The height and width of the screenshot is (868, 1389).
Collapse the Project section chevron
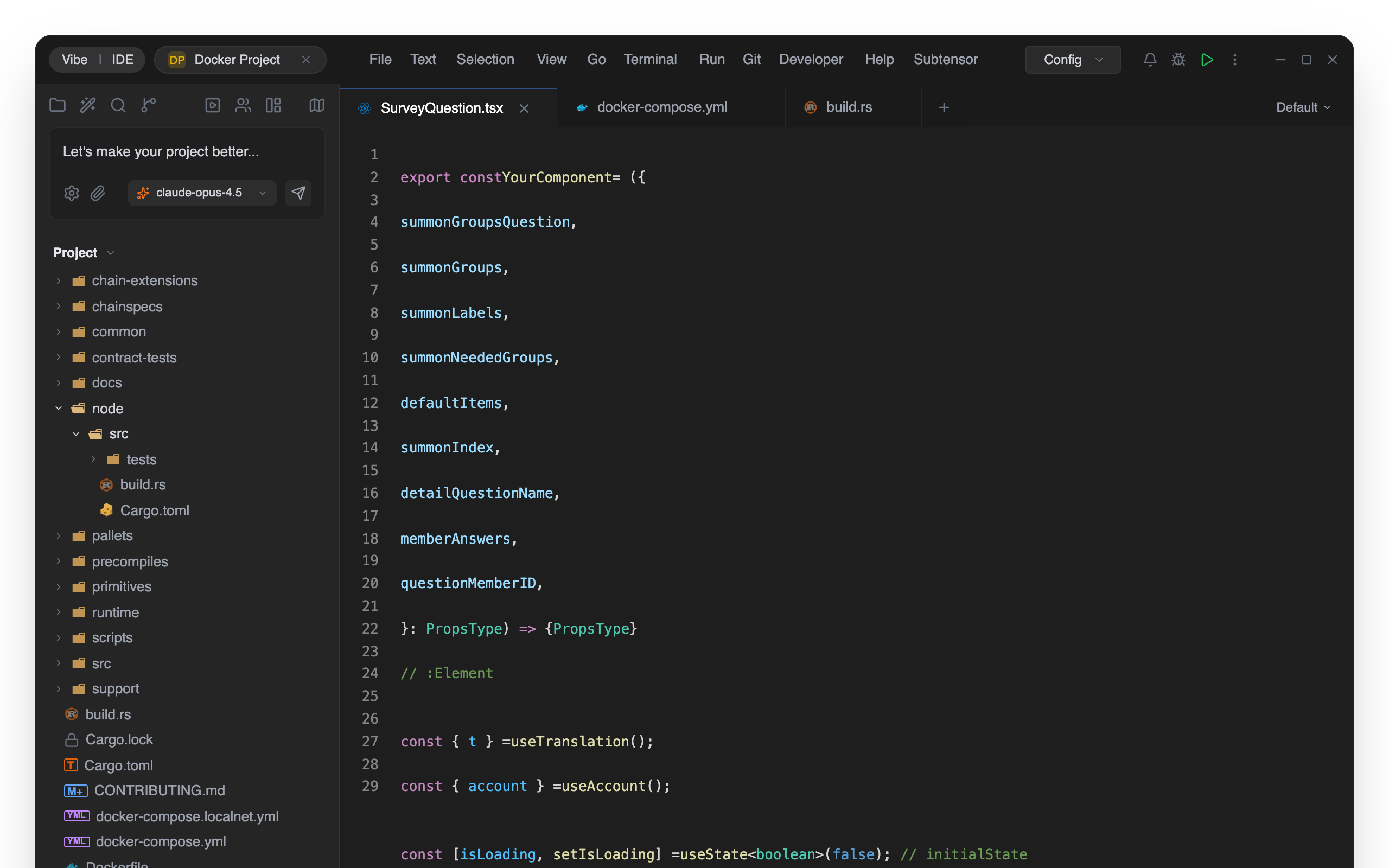pos(111,253)
